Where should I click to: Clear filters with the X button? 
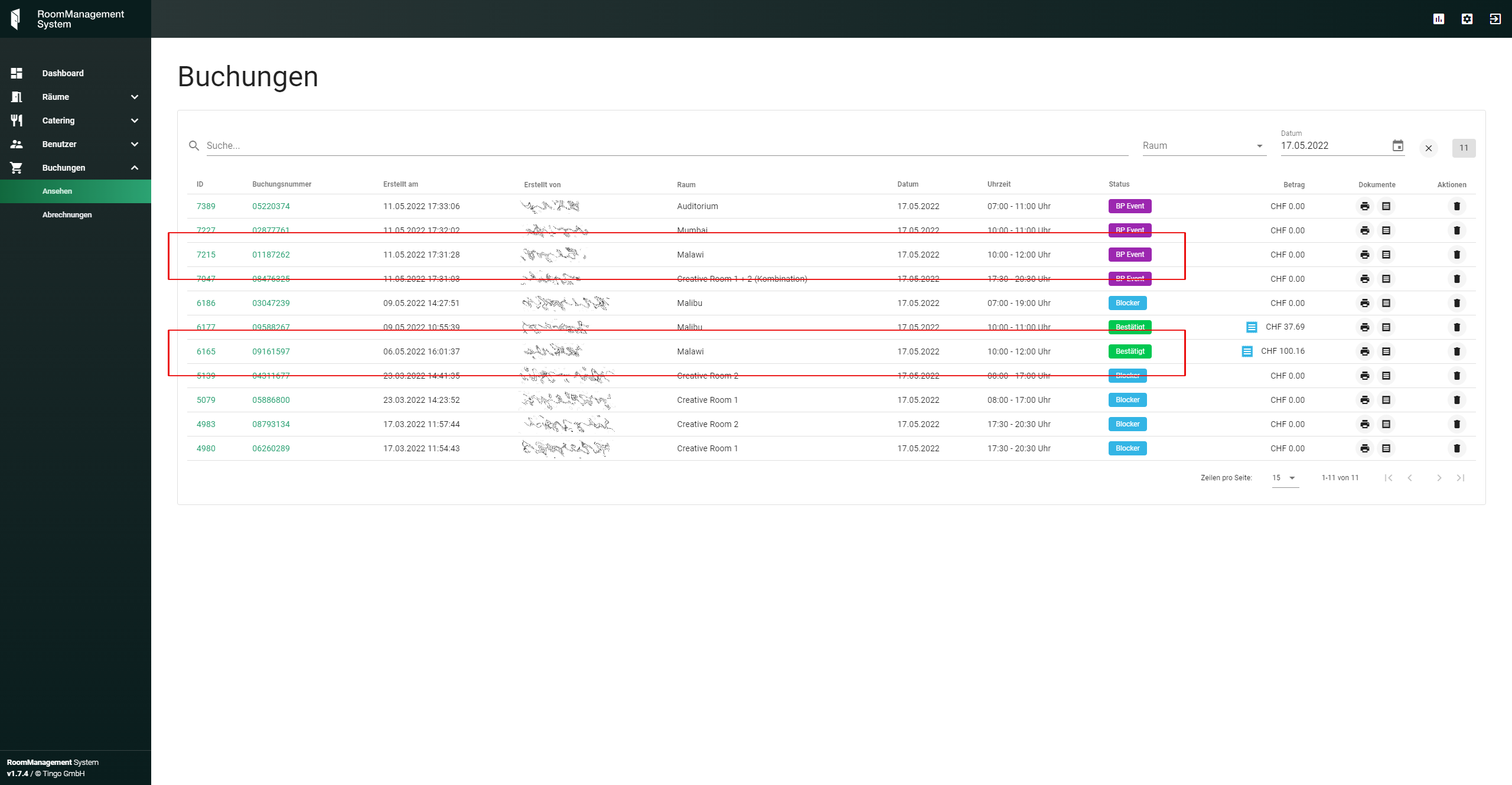tap(1428, 148)
